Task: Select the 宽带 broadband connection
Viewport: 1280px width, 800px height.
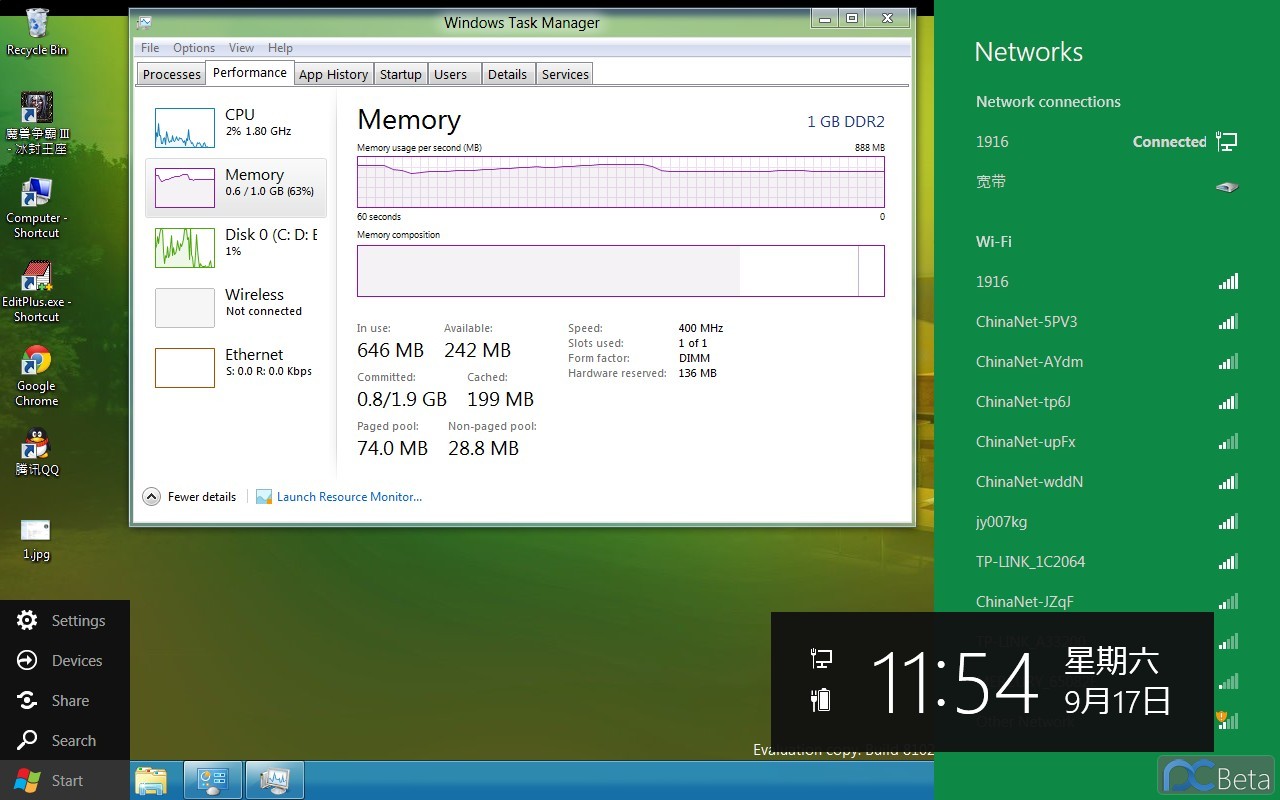Action: (1107, 182)
